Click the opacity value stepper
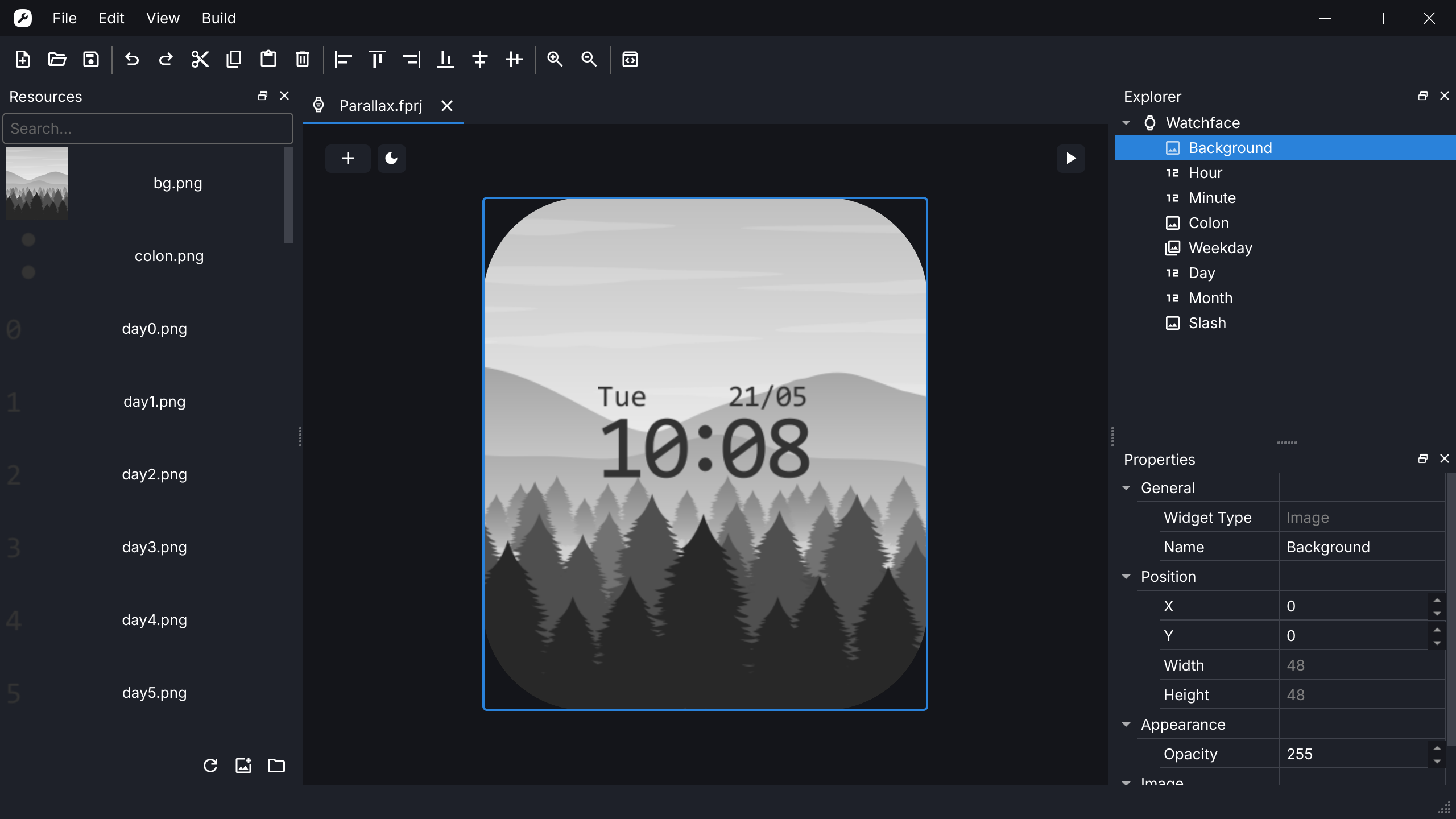 (1438, 753)
